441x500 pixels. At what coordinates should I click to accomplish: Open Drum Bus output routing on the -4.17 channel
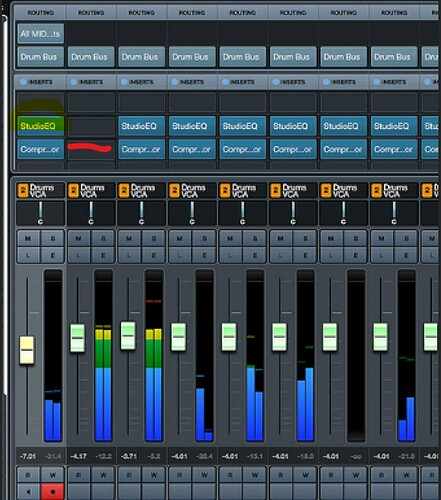click(91, 57)
